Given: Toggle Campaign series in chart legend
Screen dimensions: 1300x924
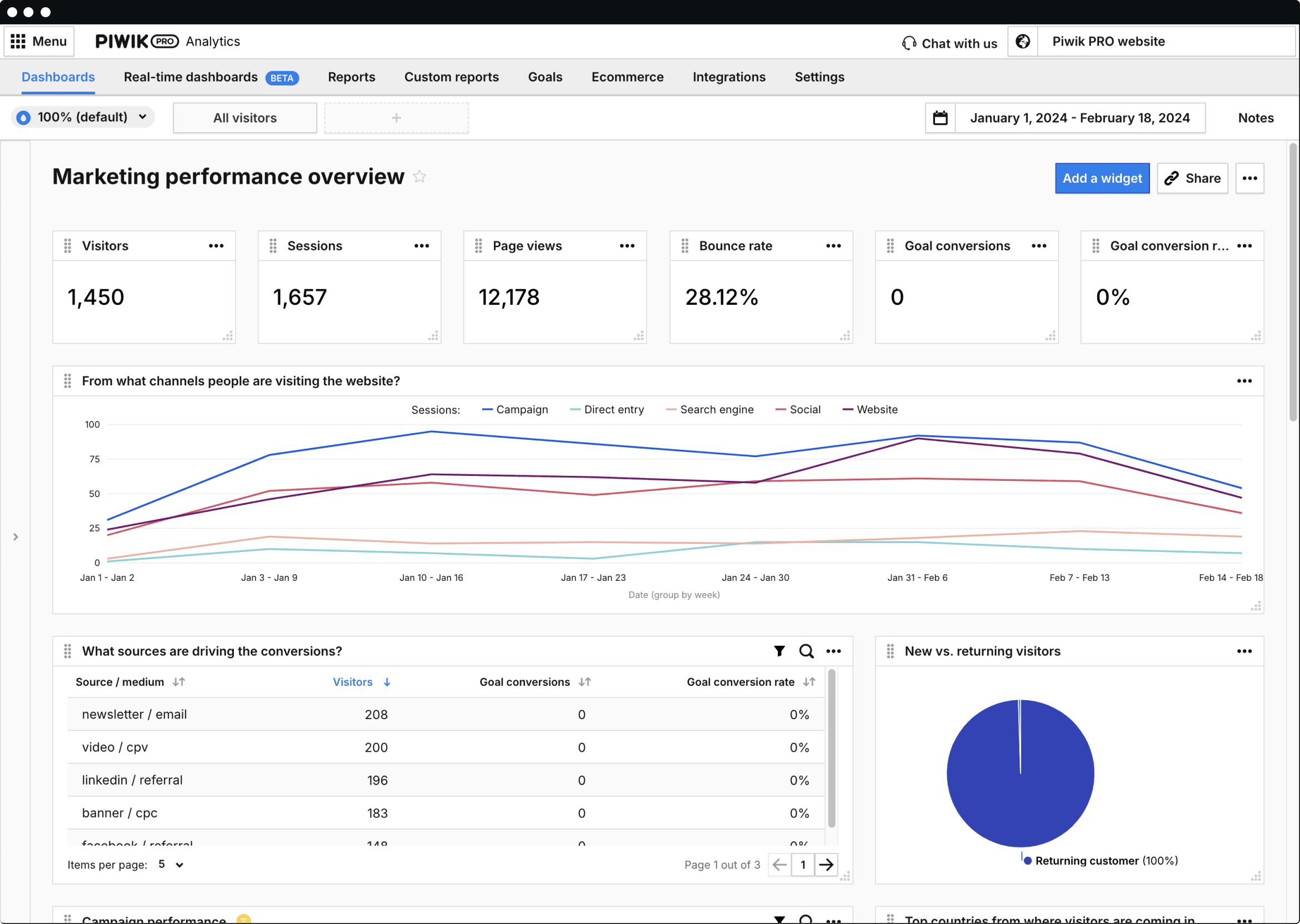Looking at the screenshot, I should point(514,410).
